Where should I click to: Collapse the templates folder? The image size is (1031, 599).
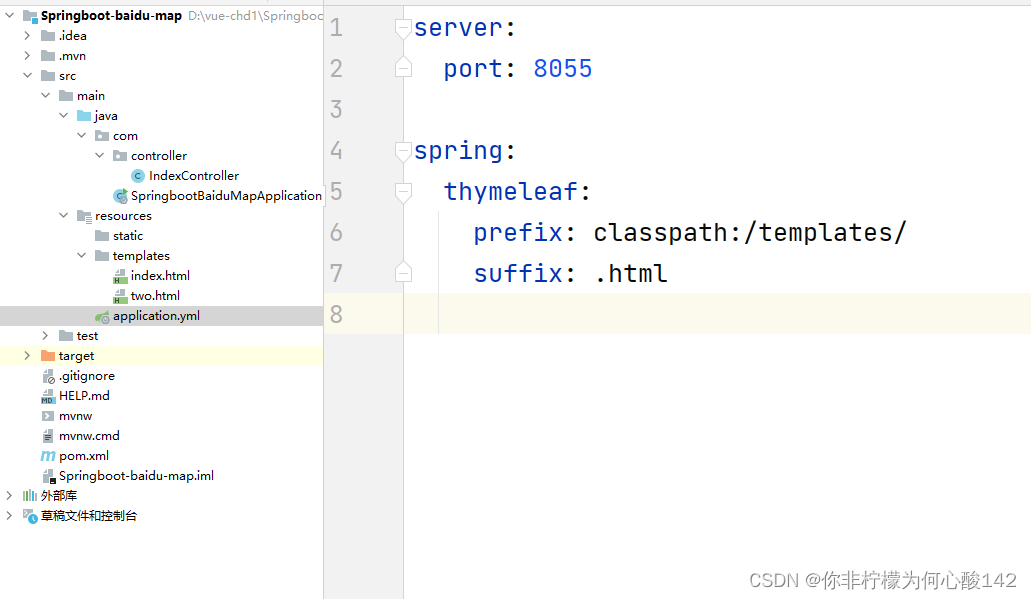point(81,255)
